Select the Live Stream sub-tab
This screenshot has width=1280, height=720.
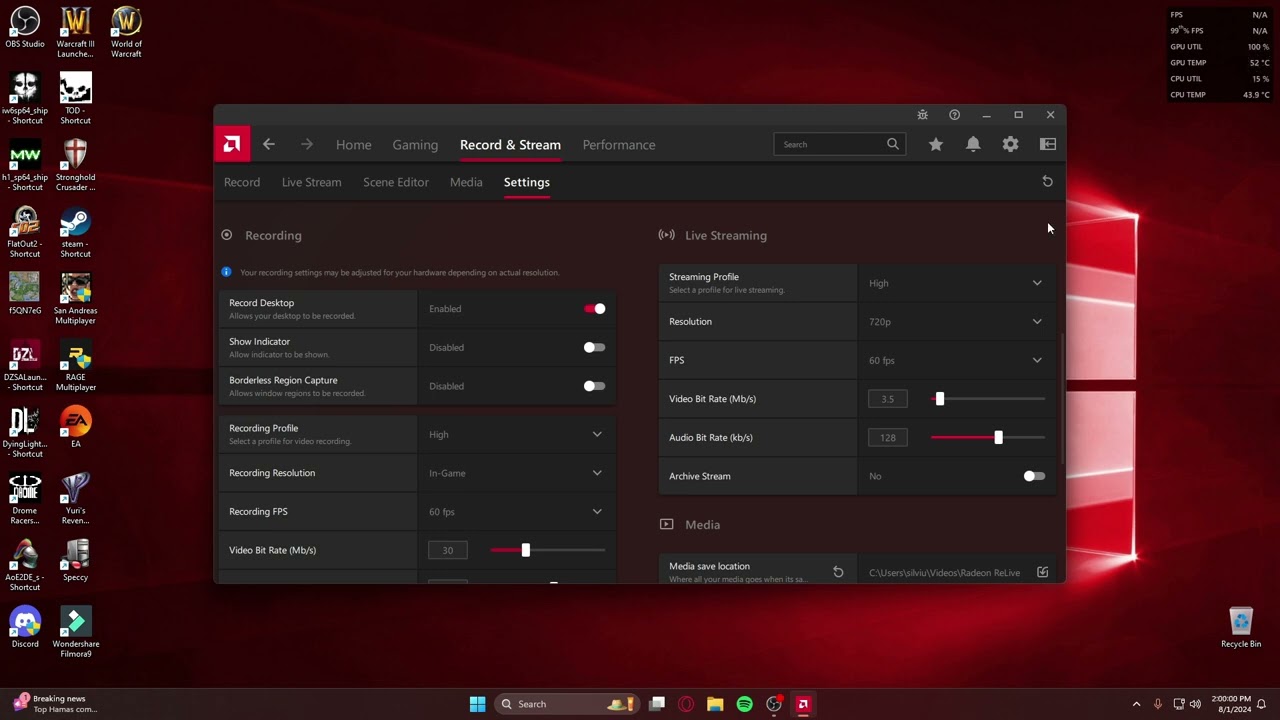311,182
